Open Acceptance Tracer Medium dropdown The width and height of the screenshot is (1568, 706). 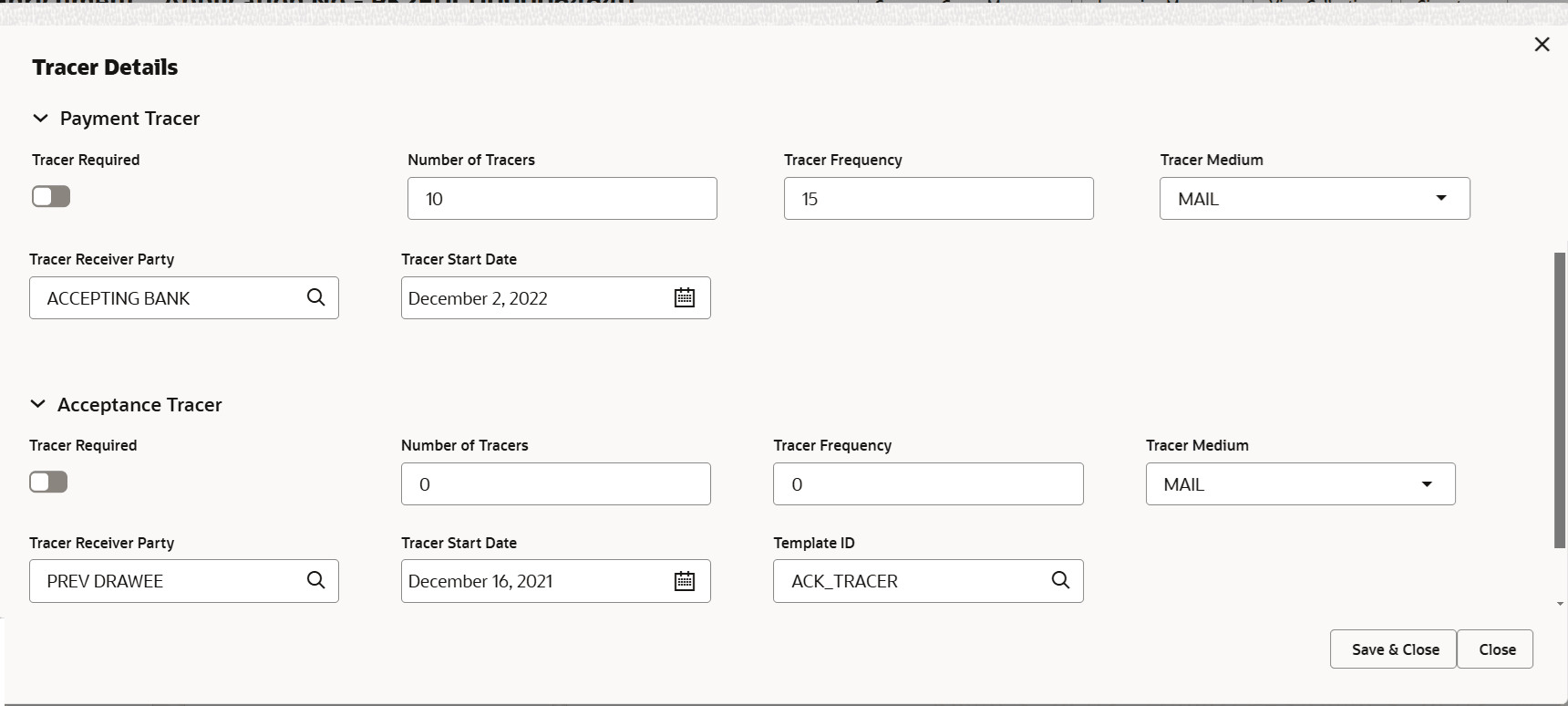1427,484
